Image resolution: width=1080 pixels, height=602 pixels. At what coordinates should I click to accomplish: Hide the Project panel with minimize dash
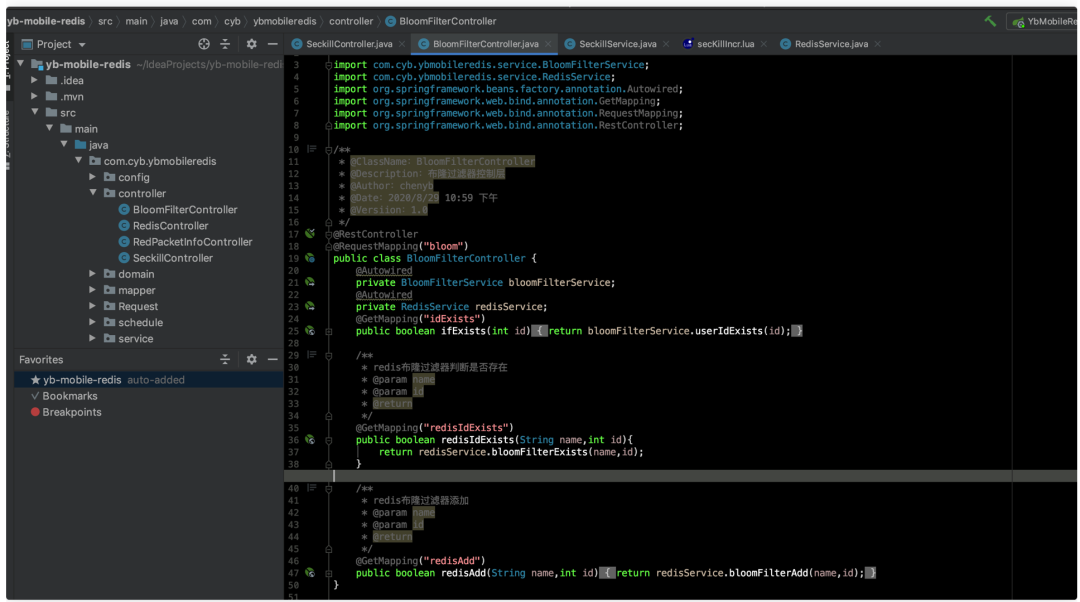272,44
